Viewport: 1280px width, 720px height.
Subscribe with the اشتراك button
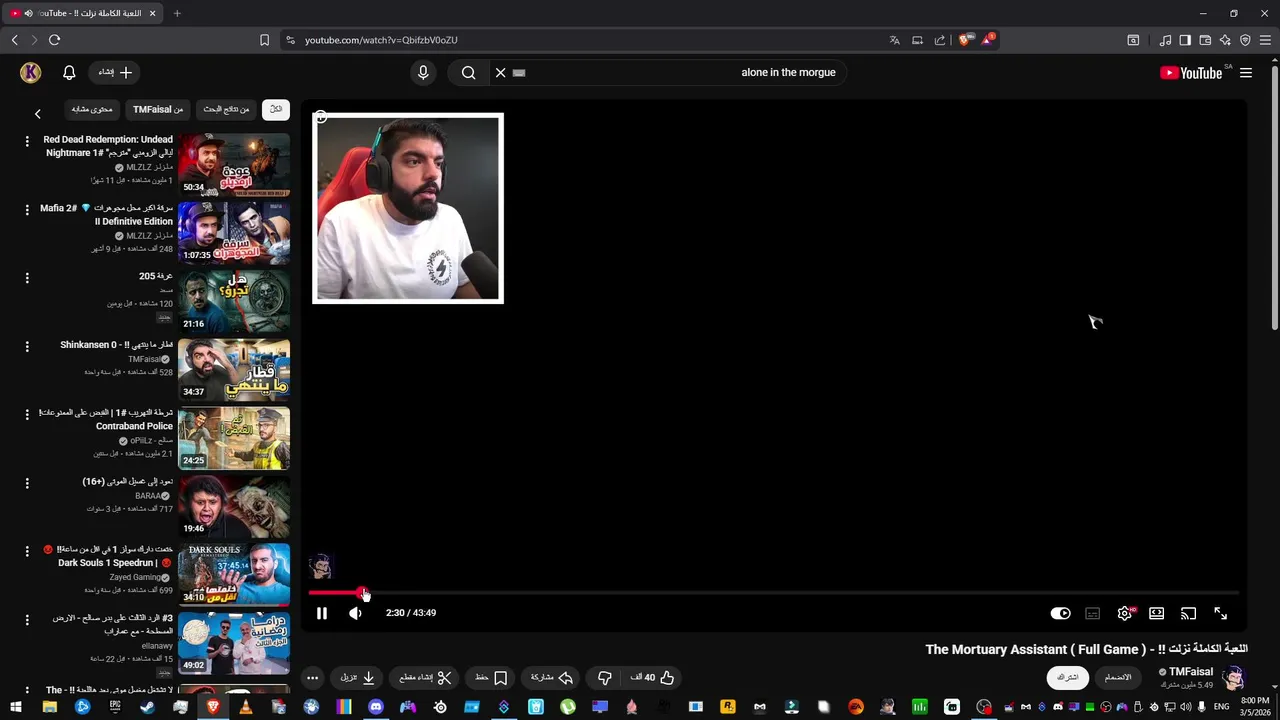click(x=1068, y=677)
